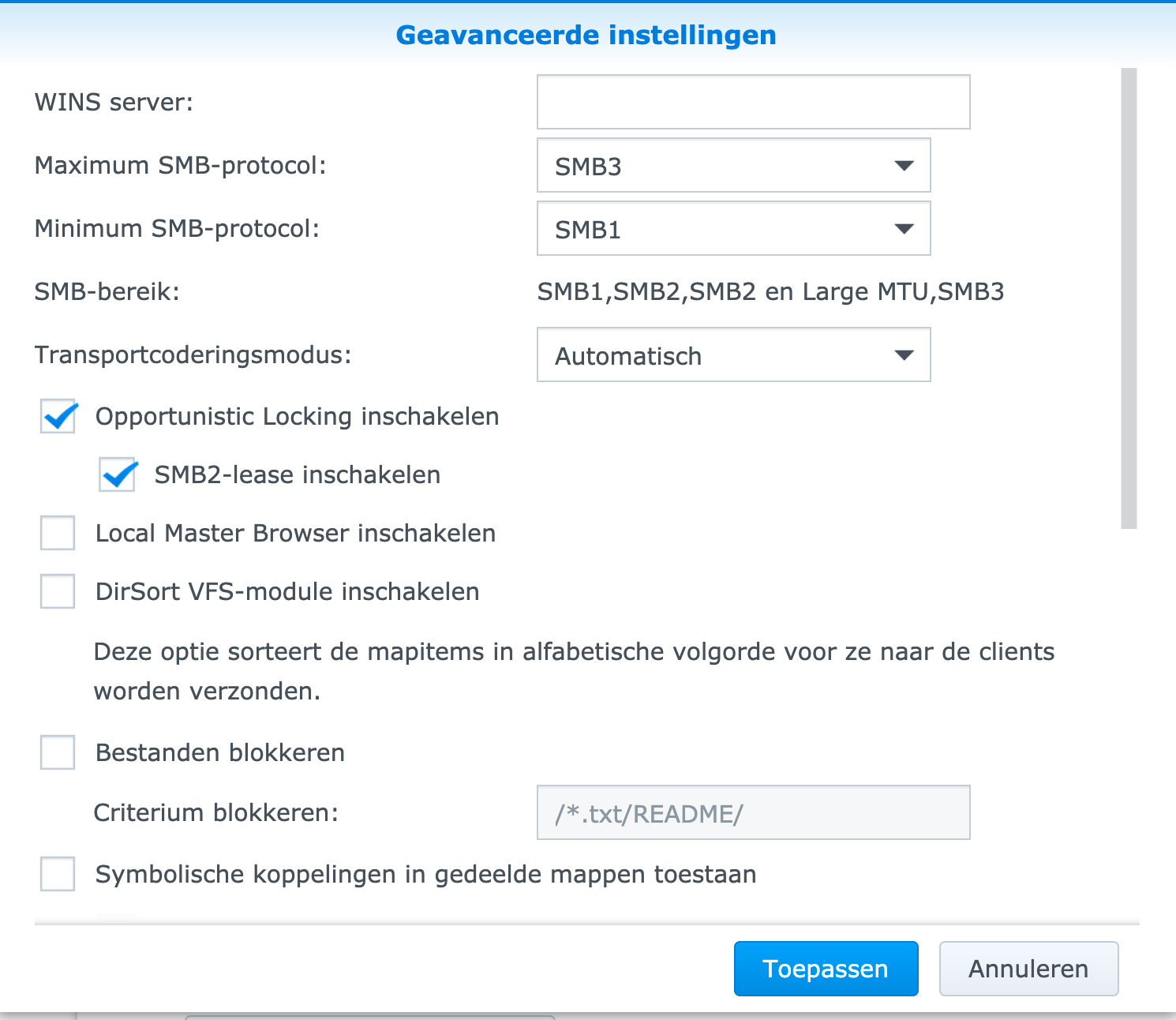Uncheck SMB2-lease inschakelen

point(118,475)
